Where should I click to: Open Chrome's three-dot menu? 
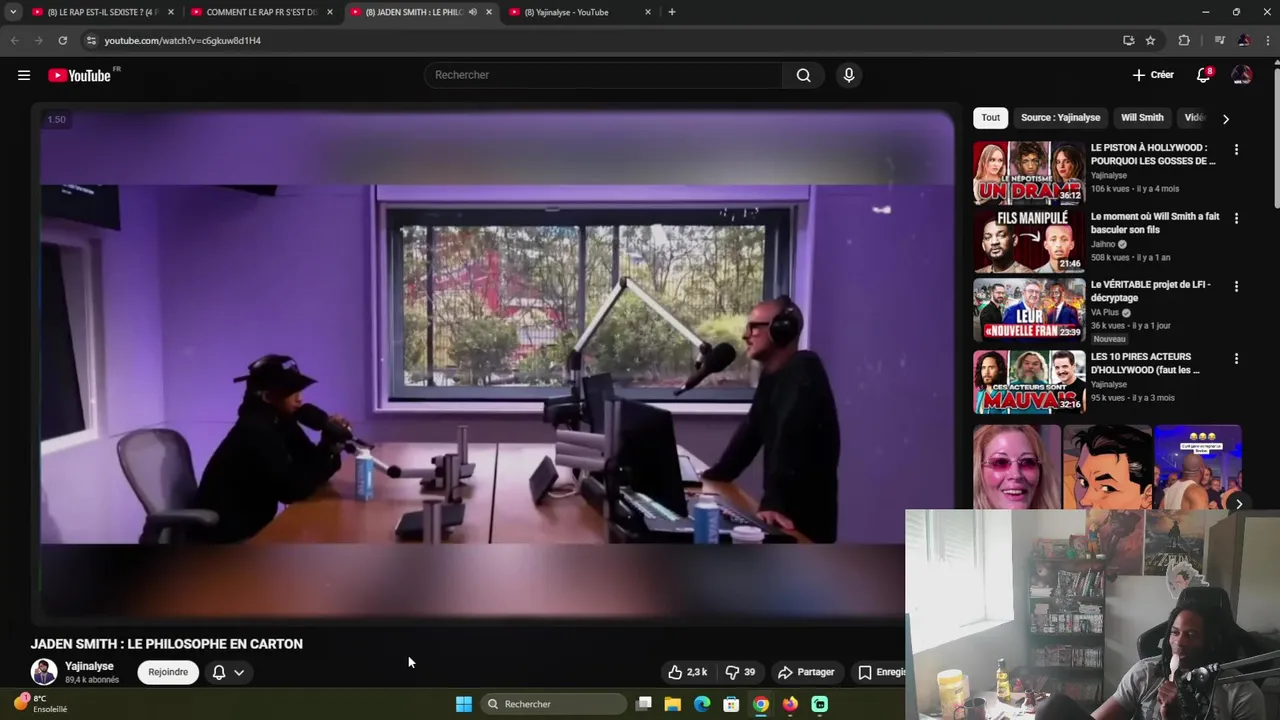[1267, 40]
